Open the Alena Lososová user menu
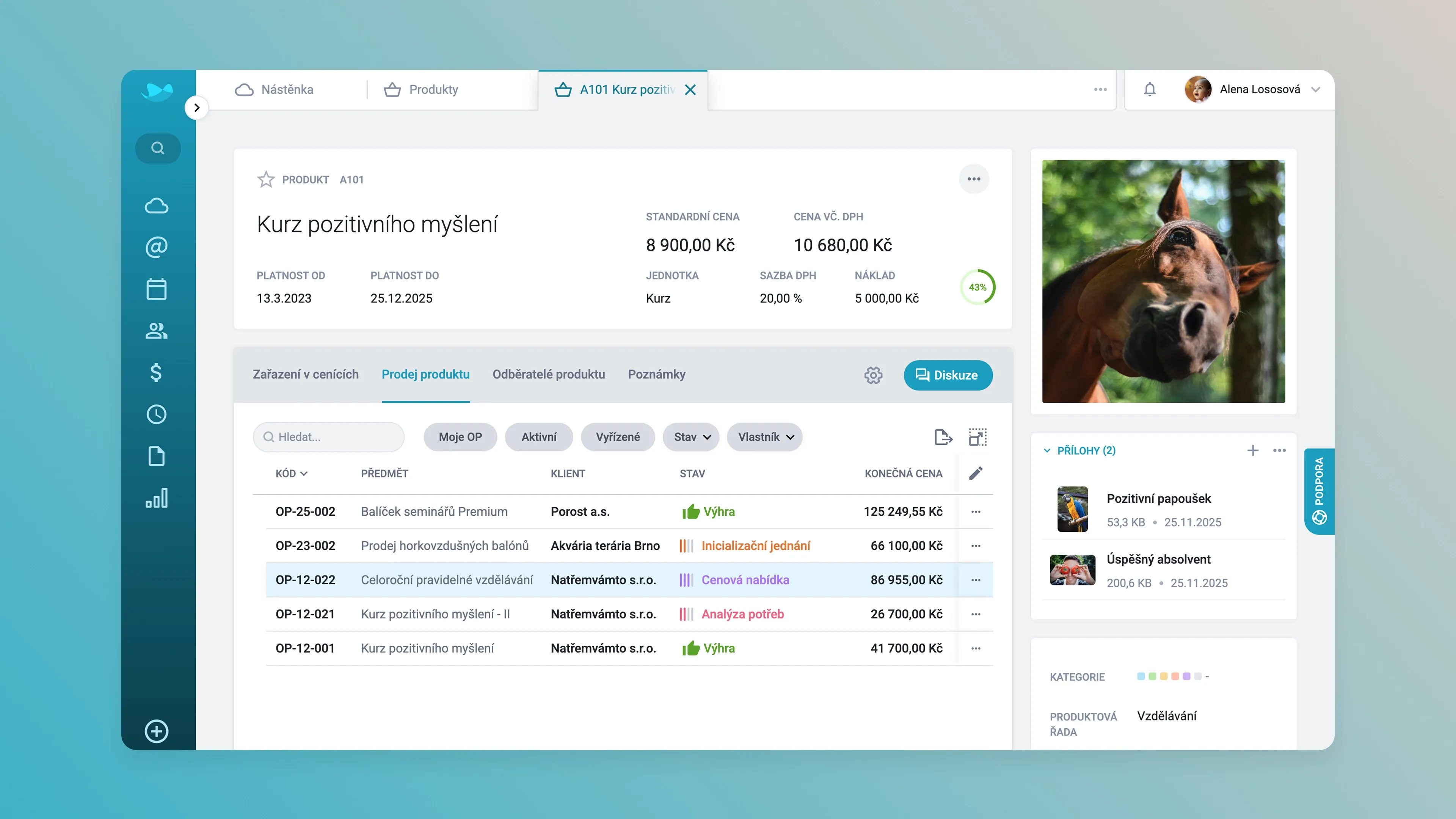The width and height of the screenshot is (1456, 819). [x=1252, y=89]
